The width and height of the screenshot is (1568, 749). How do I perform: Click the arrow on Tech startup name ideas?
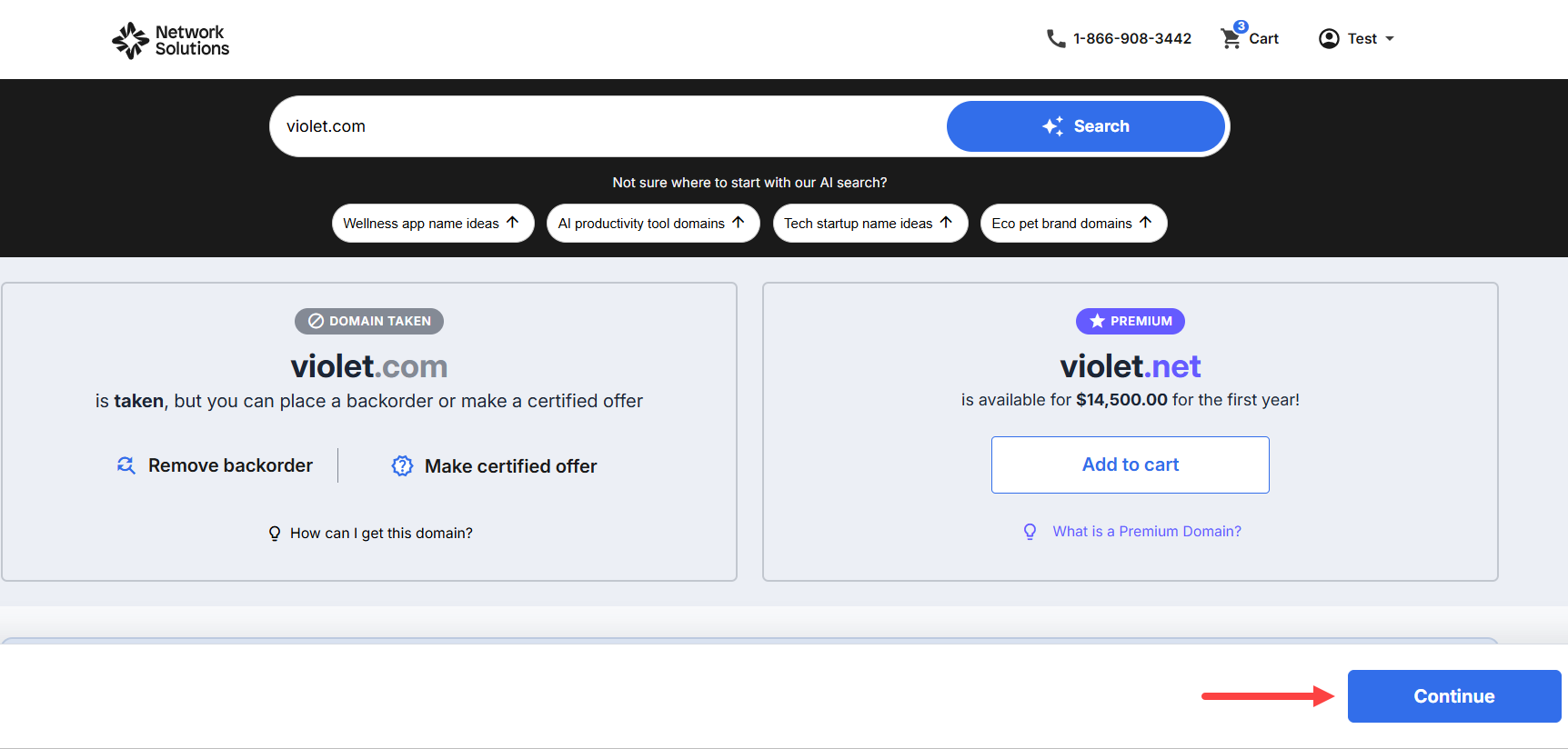[946, 223]
